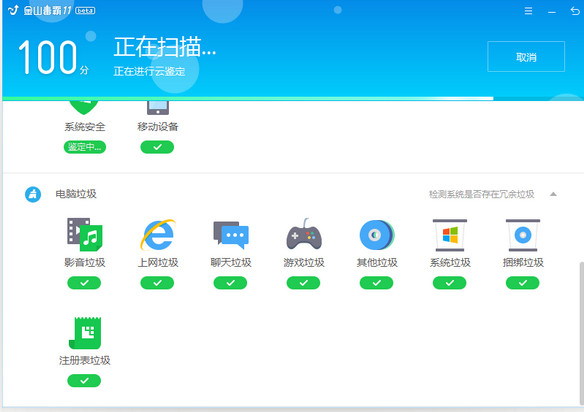Screen dimensions: 584x412
Task: Click the 正在扫描... heading
Action: [165, 47]
